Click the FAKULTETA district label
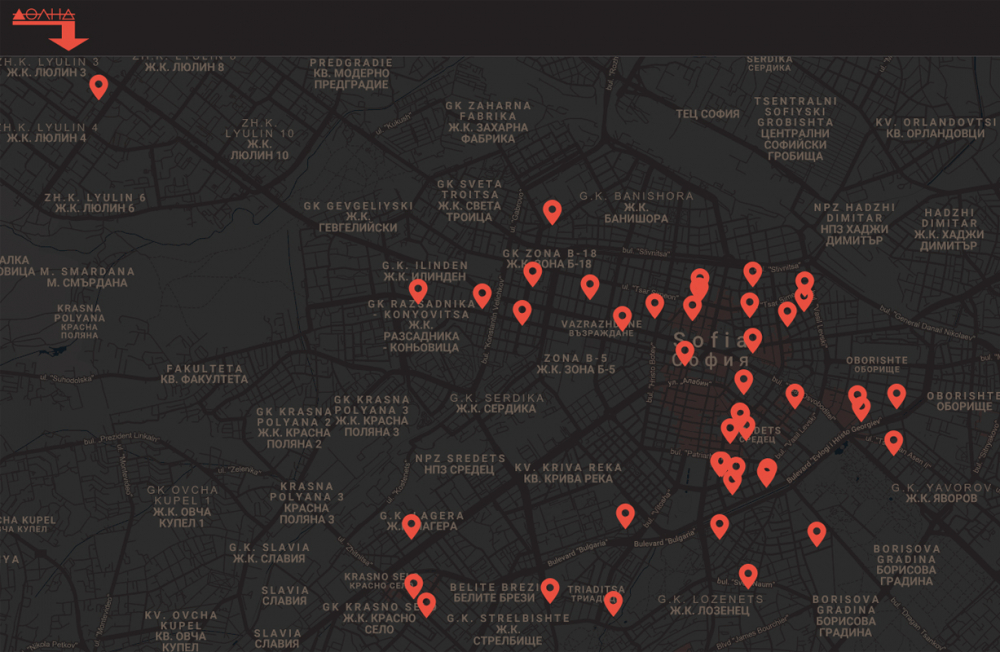The width and height of the screenshot is (1000, 652). [204, 374]
